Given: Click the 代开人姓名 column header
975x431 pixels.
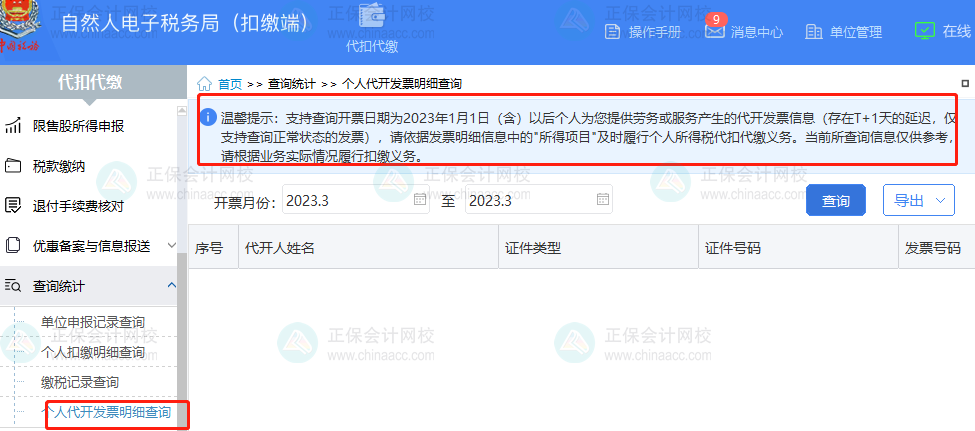Looking at the screenshot, I should 369,248.
